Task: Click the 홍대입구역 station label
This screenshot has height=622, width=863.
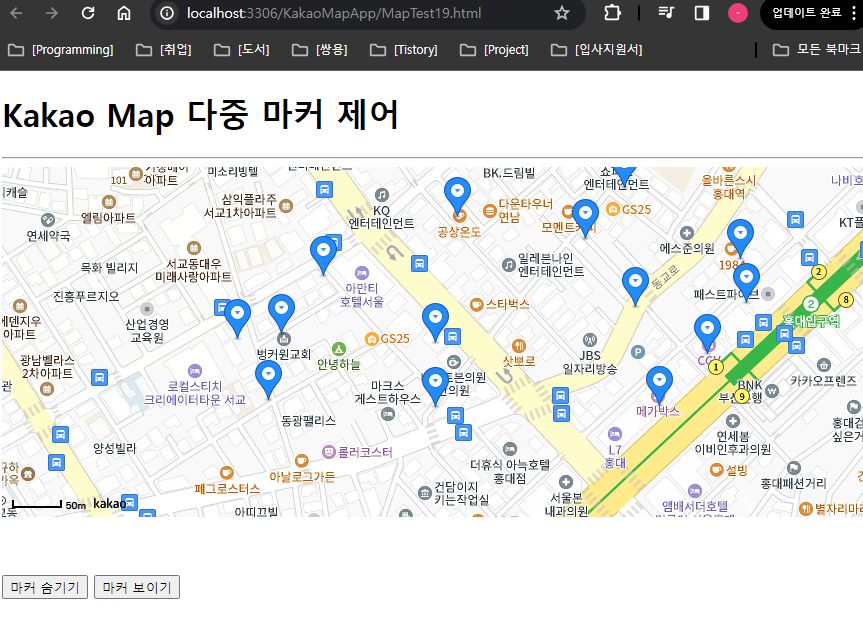Action: [811, 321]
